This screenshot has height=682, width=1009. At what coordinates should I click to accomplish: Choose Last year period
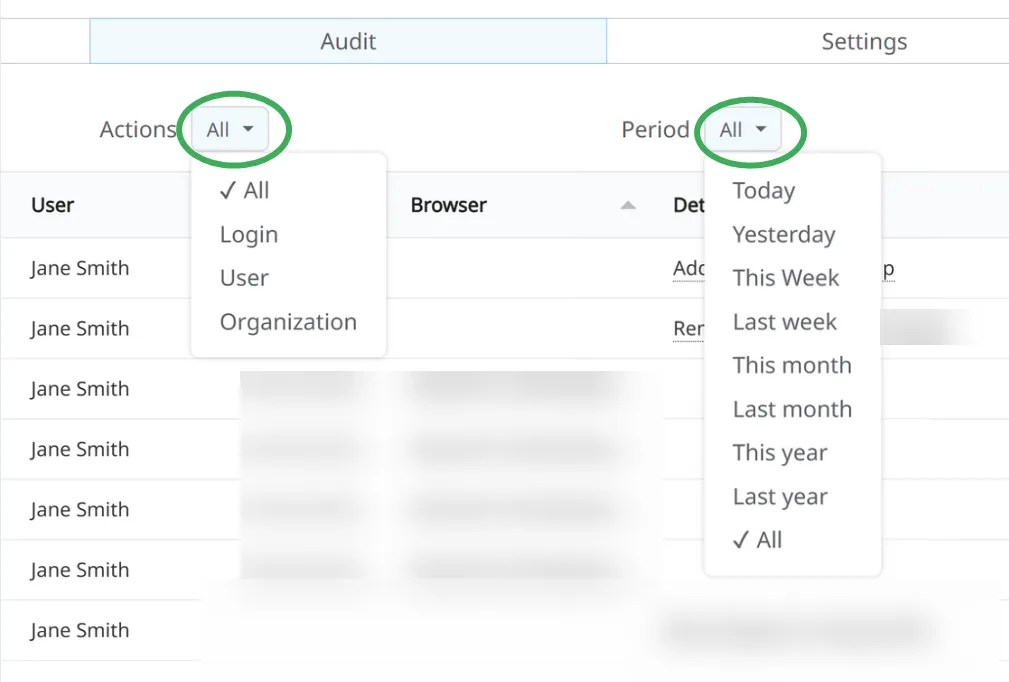(x=779, y=497)
